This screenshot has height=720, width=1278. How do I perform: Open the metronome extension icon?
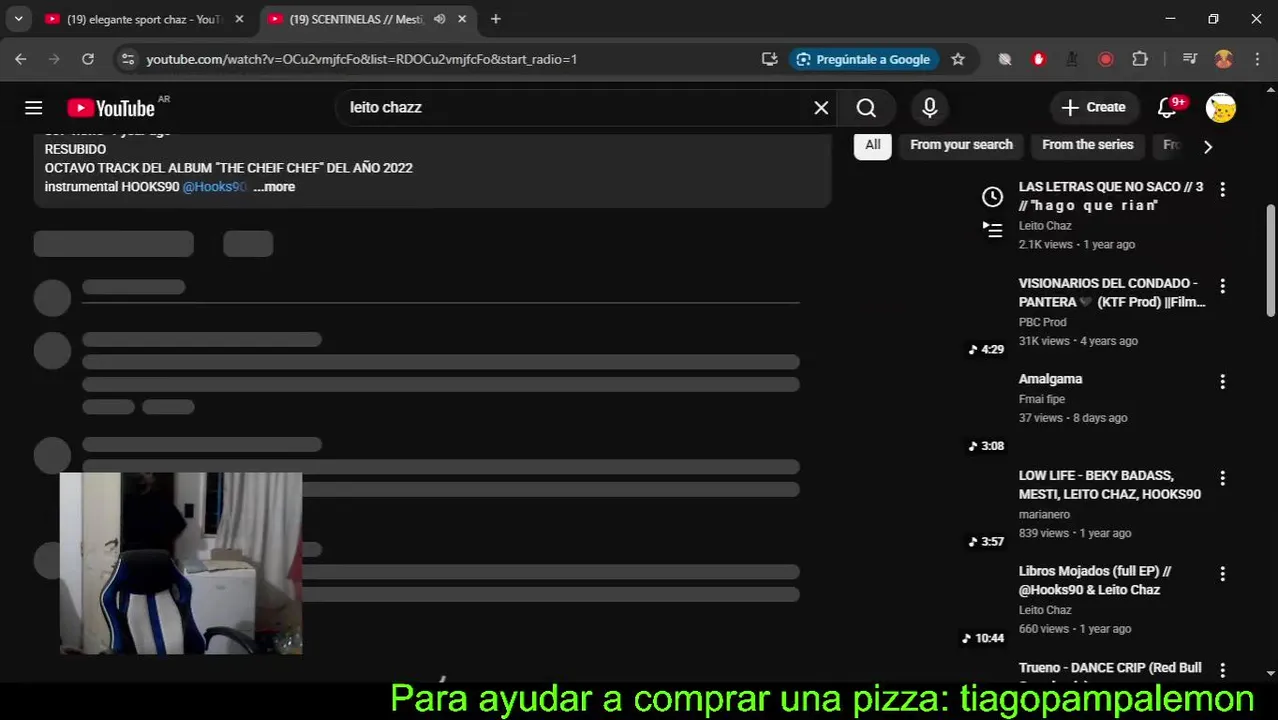pyautogui.click(x=1072, y=59)
